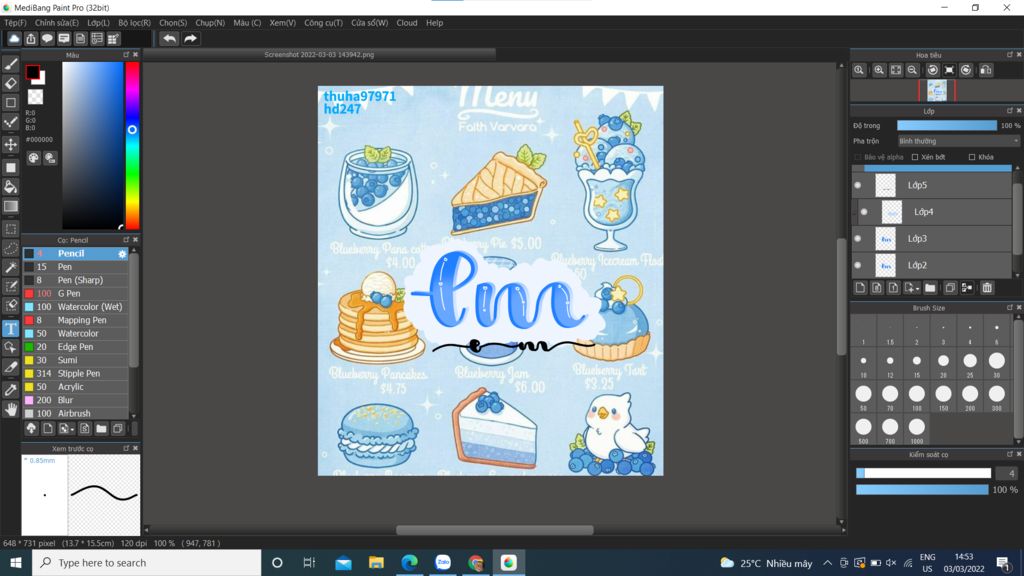The image size is (1024, 576).
Task: Select the rectangular Select tool
Action: (x=10, y=229)
